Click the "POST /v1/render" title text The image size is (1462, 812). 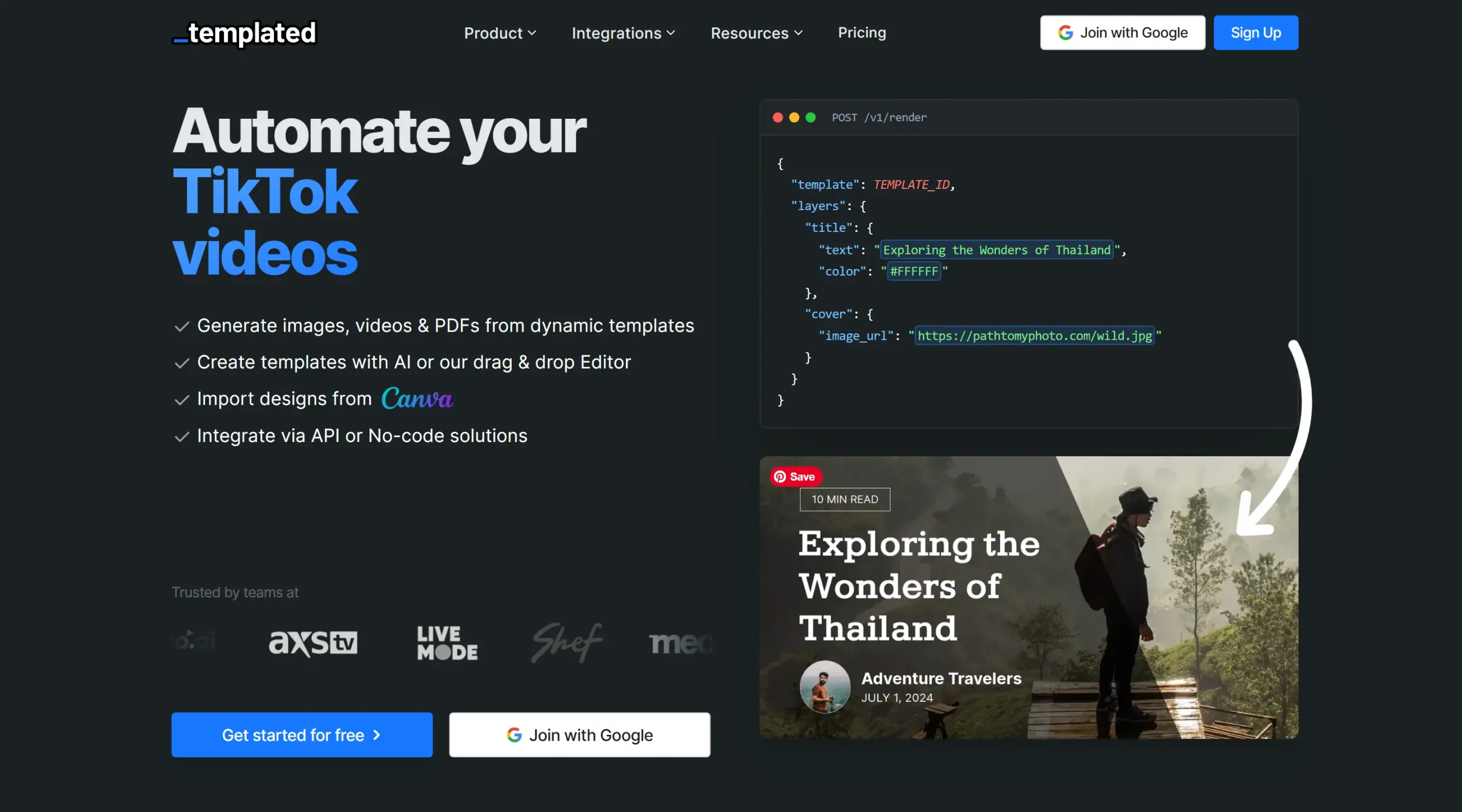879,117
